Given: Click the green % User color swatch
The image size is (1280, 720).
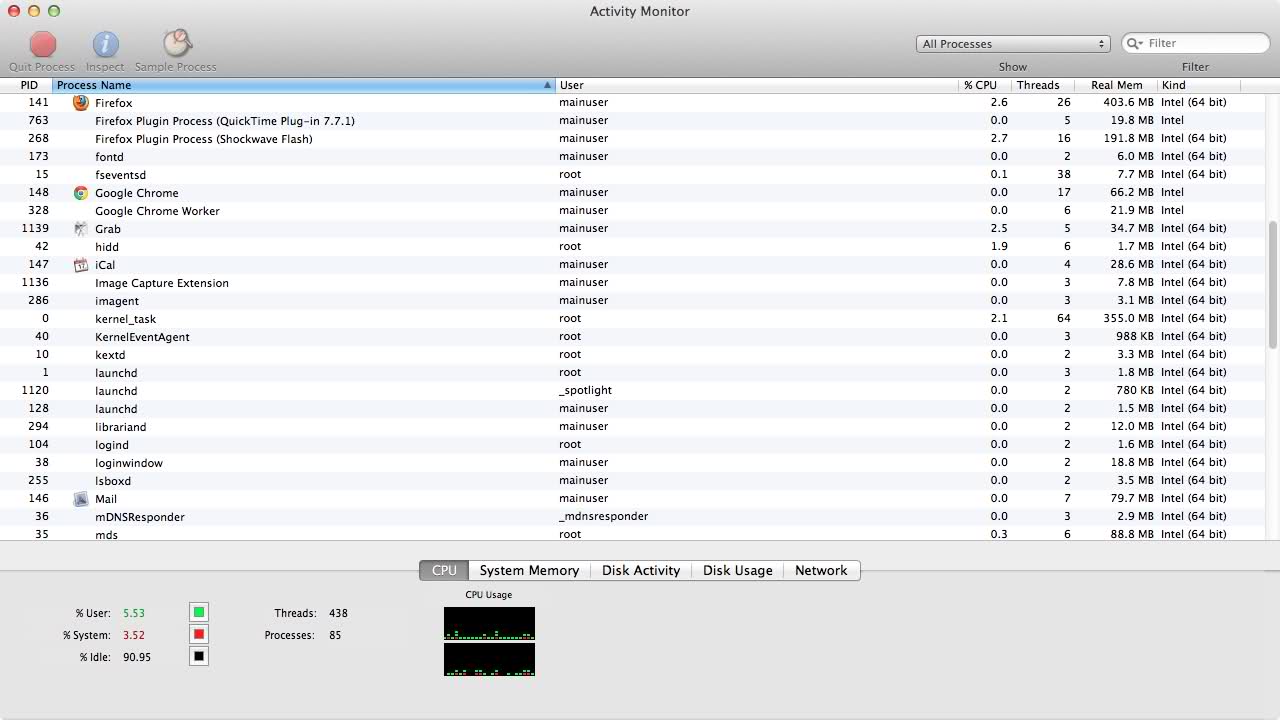Looking at the screenshot, I should 199,612.
